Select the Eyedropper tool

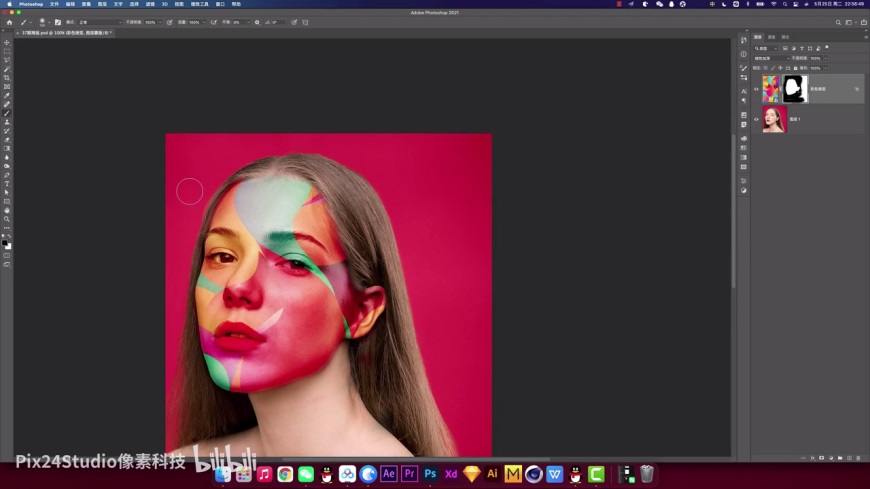[x=7, y=95]
